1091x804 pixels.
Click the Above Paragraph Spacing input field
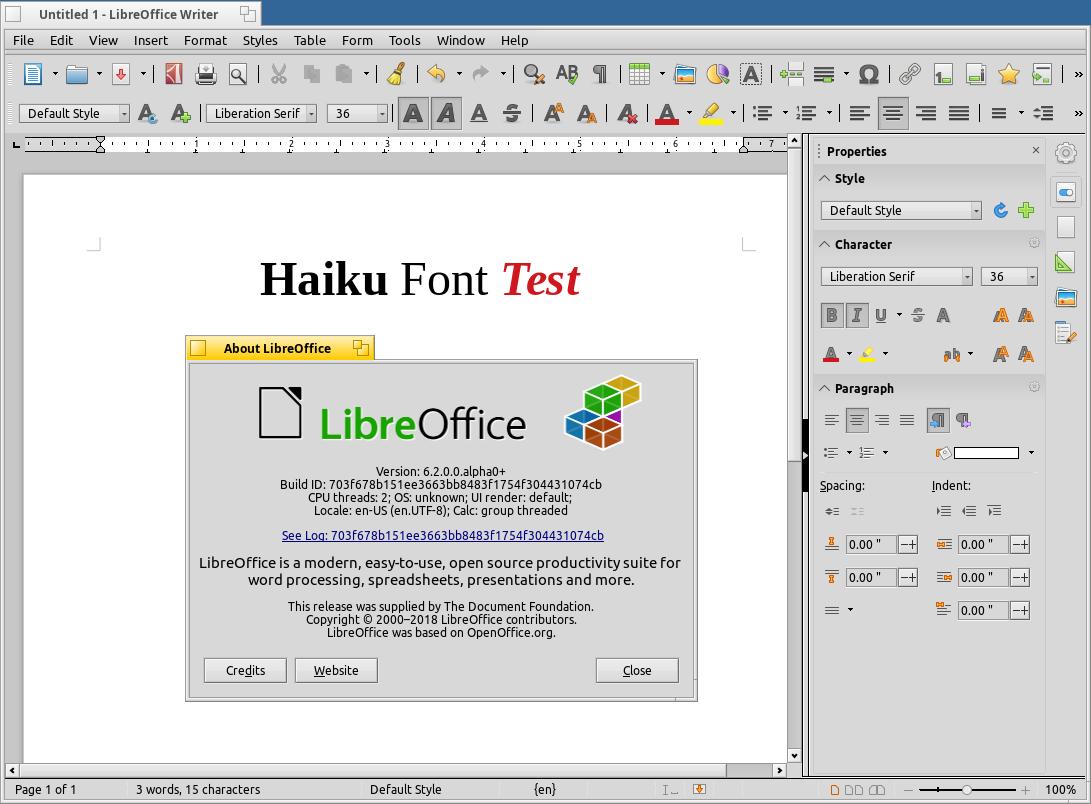click(x=871, y=545)
